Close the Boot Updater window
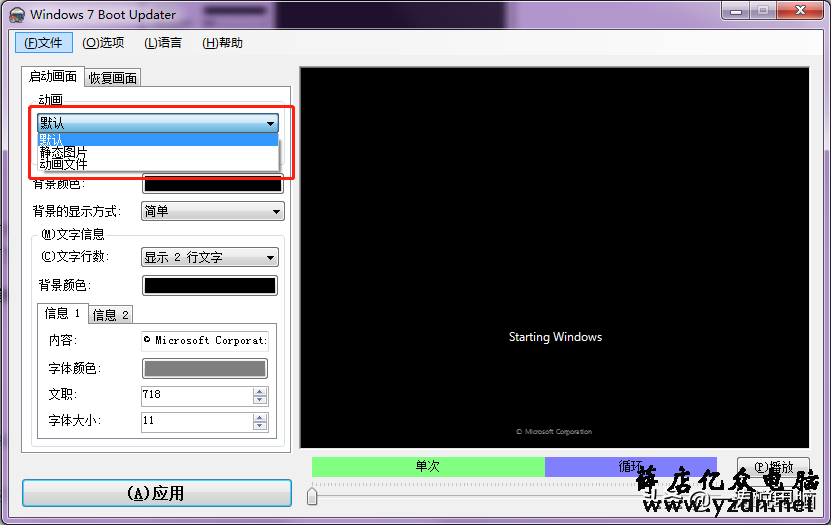 tap(800, 11)
